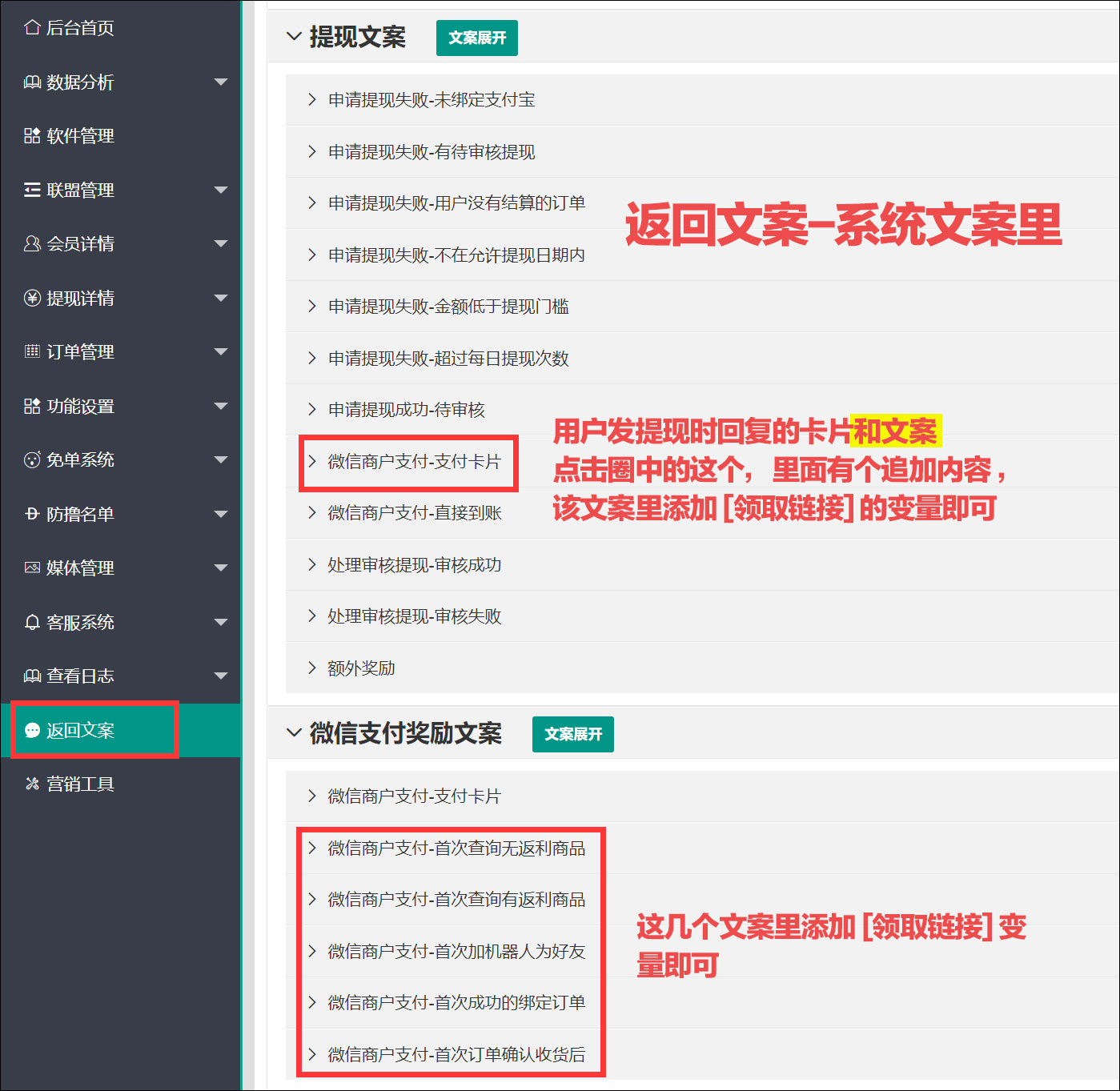Expand 申请提现失败-未绑定支付宝 row
Image resolution: width=1120 pixels, height=1091 pixels.
(x=702, y=100)
